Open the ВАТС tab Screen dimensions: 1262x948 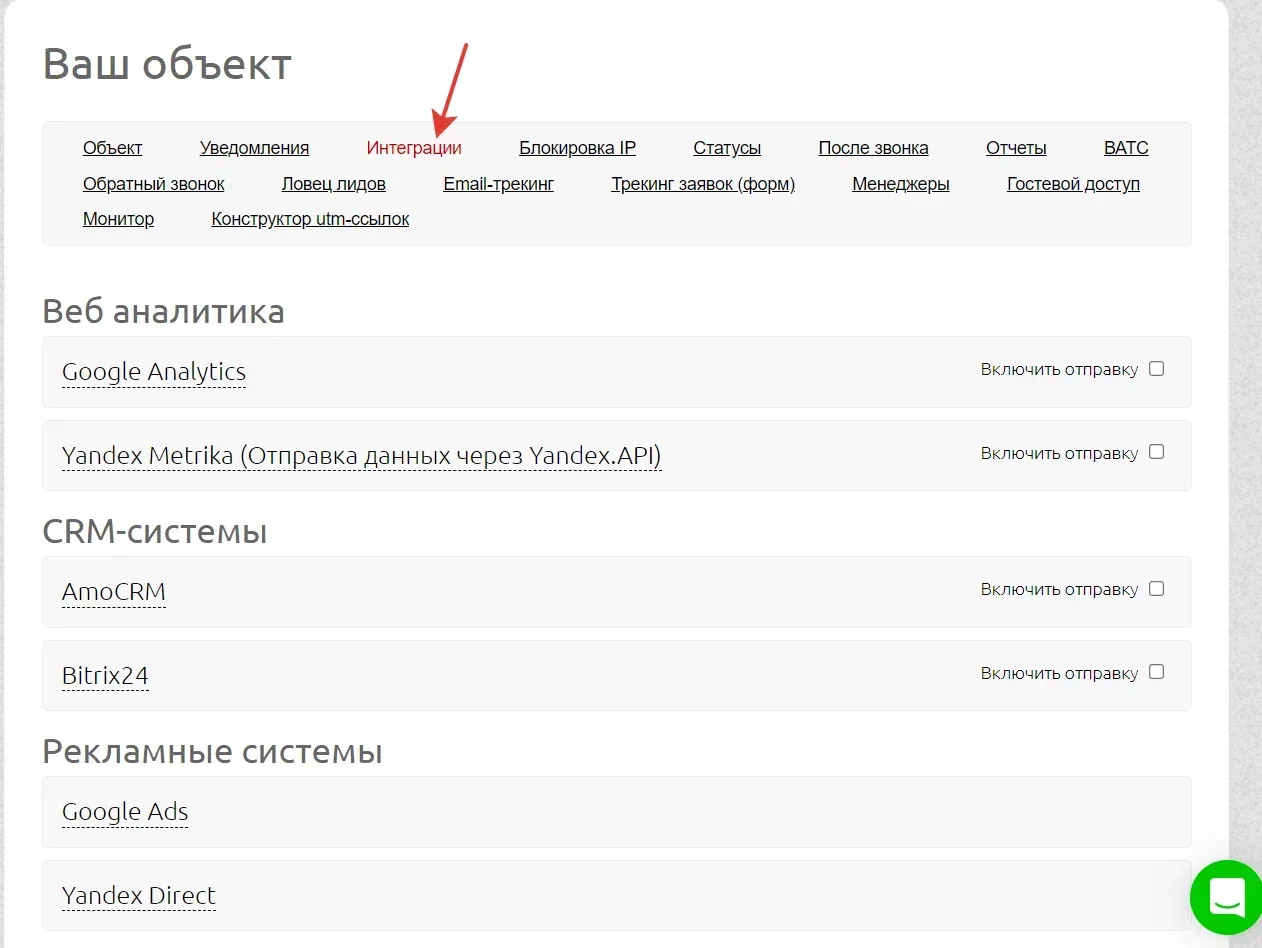(1126, 148)
